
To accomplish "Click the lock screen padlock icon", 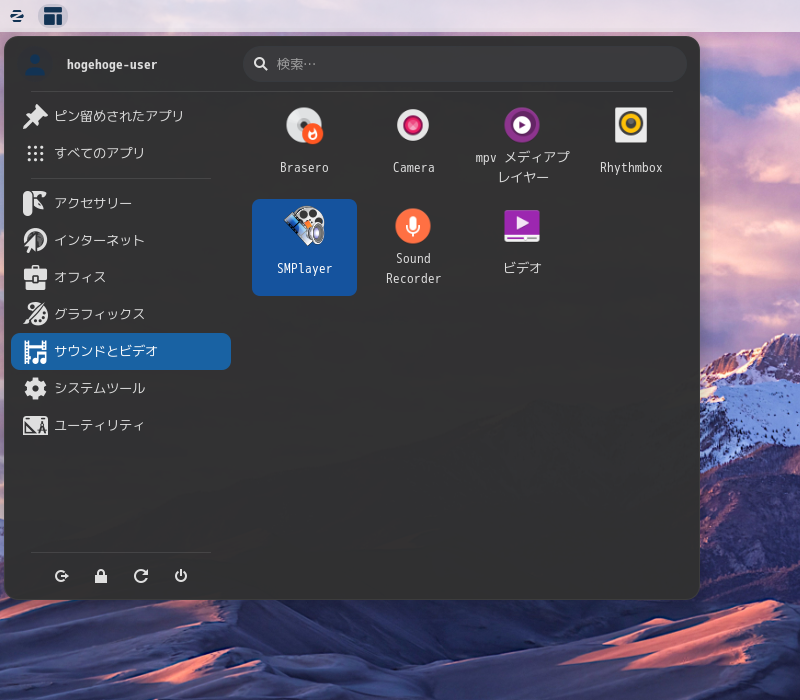I will (101, 576).
